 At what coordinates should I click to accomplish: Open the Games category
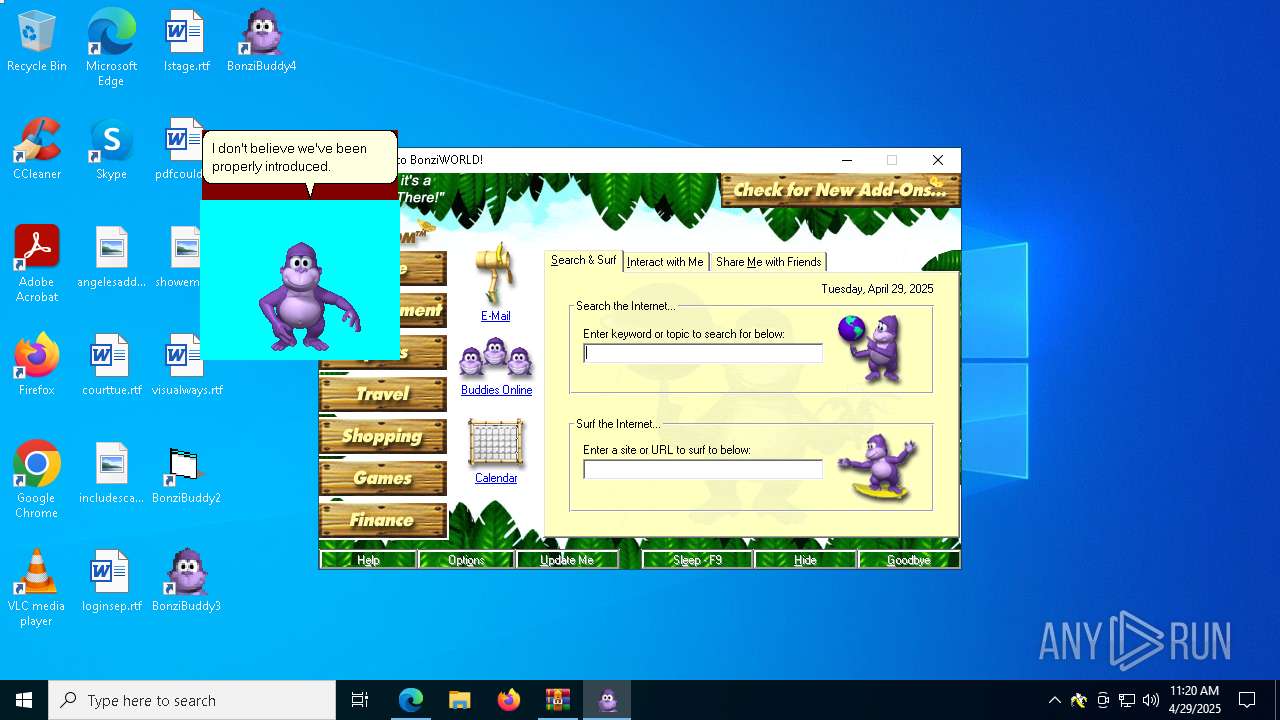point(383,478)
